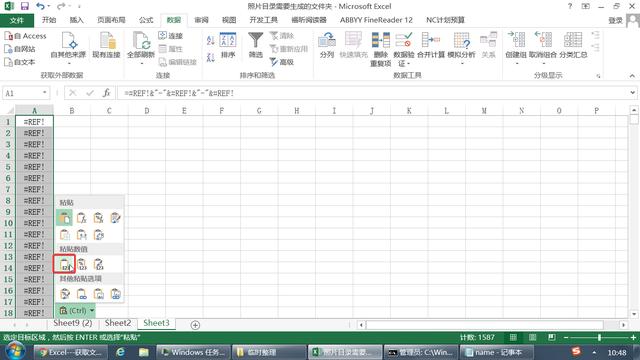Expand the 模拟分析 what-if analysis dropdown

coord(462,63)
